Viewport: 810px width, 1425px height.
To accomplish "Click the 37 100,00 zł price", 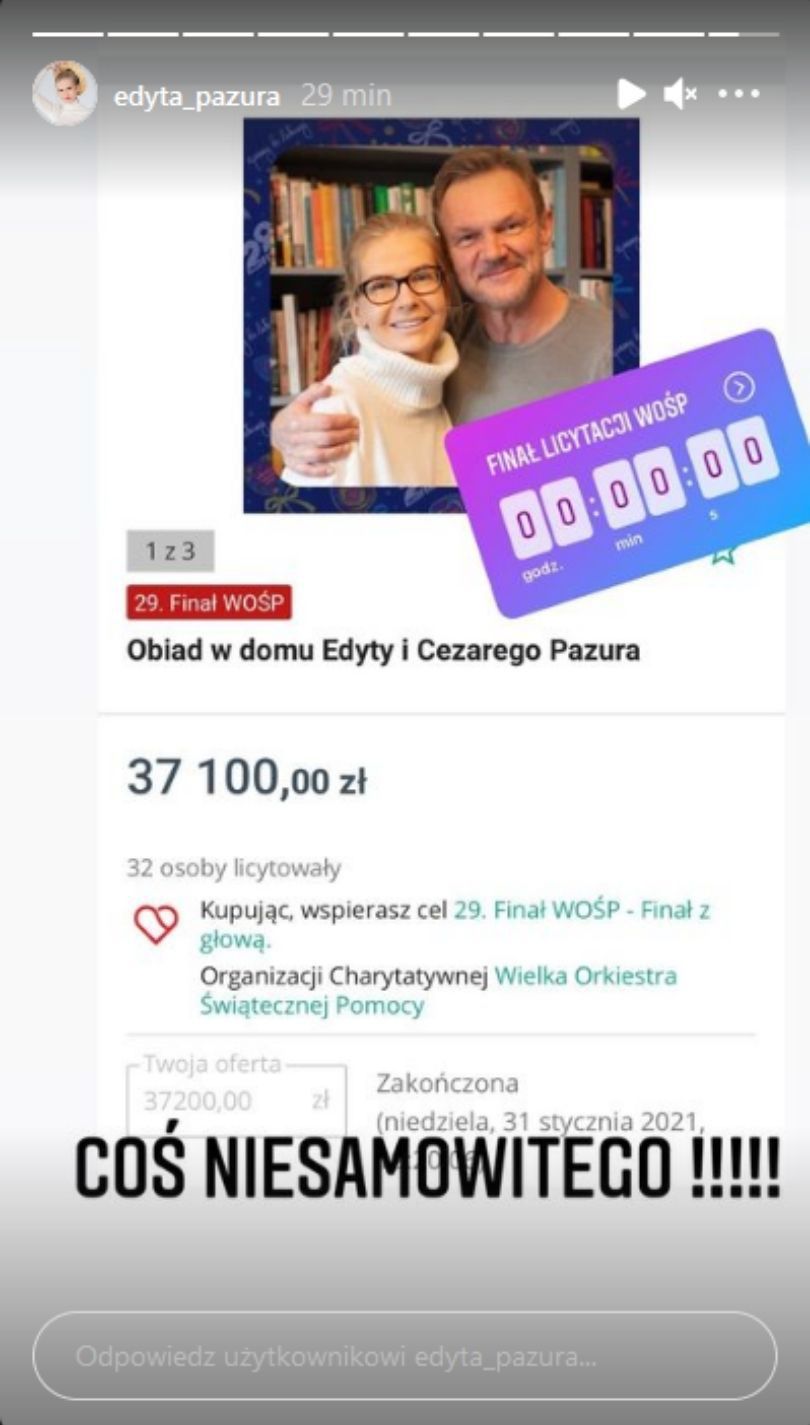I will 246,778.
